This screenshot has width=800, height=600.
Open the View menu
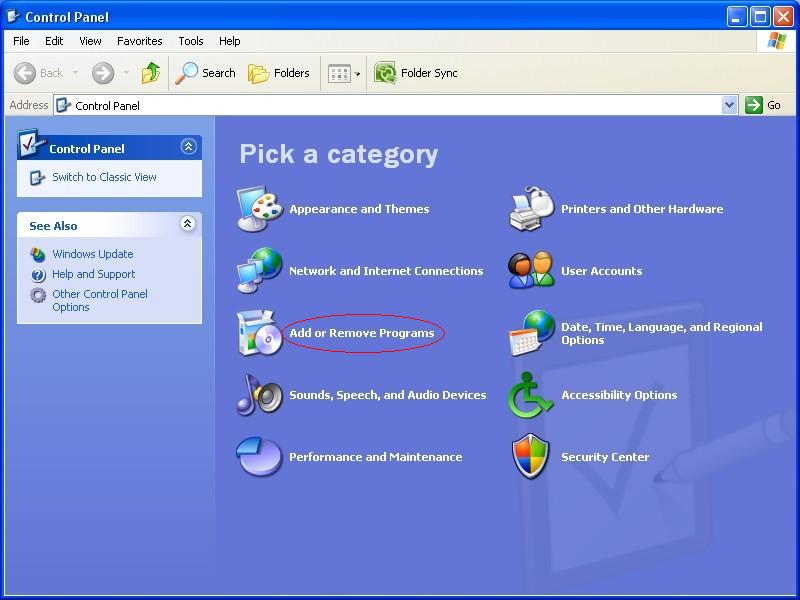90,41
